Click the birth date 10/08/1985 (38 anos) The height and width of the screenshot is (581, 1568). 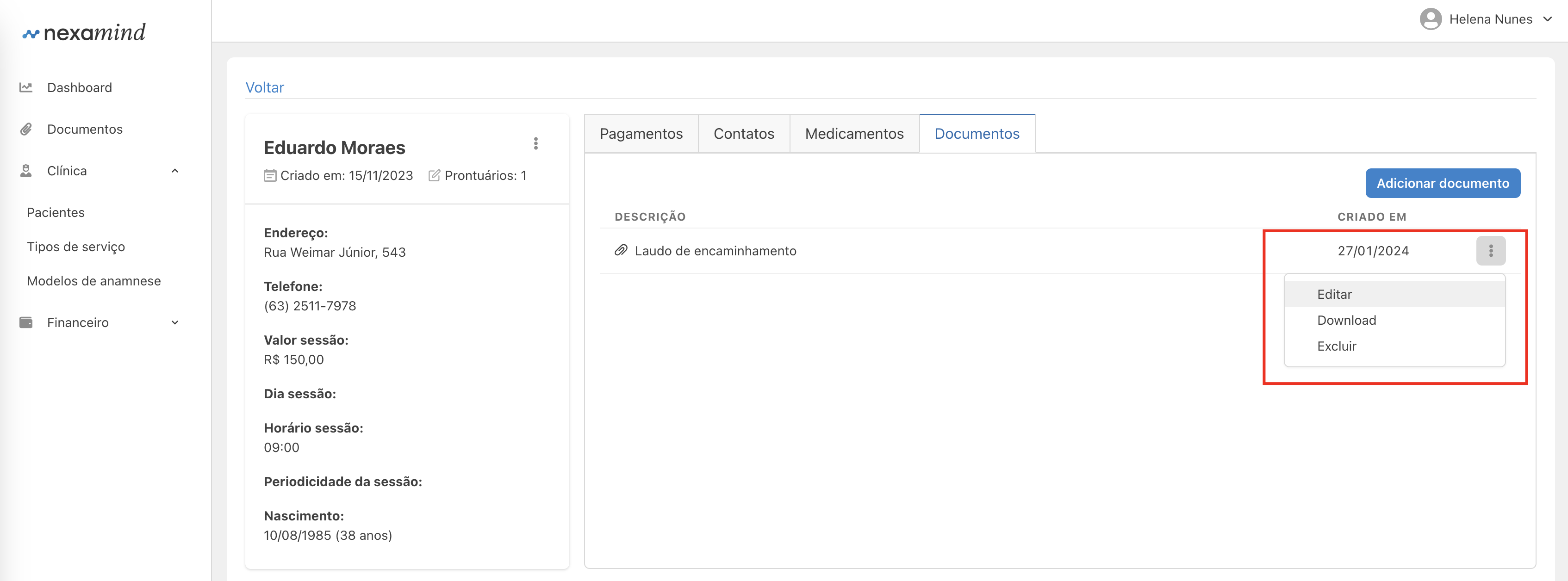(x=328, y=535)
